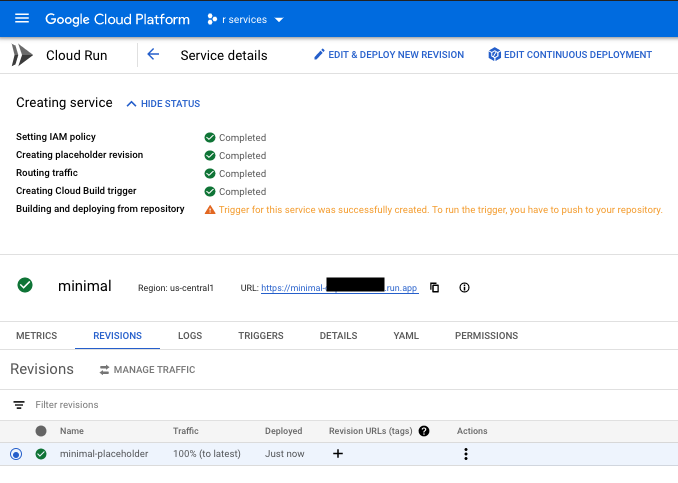Click the '100% (to latest)' traffic cell
The image size is (678, 483).
click(x=207, y=454)
